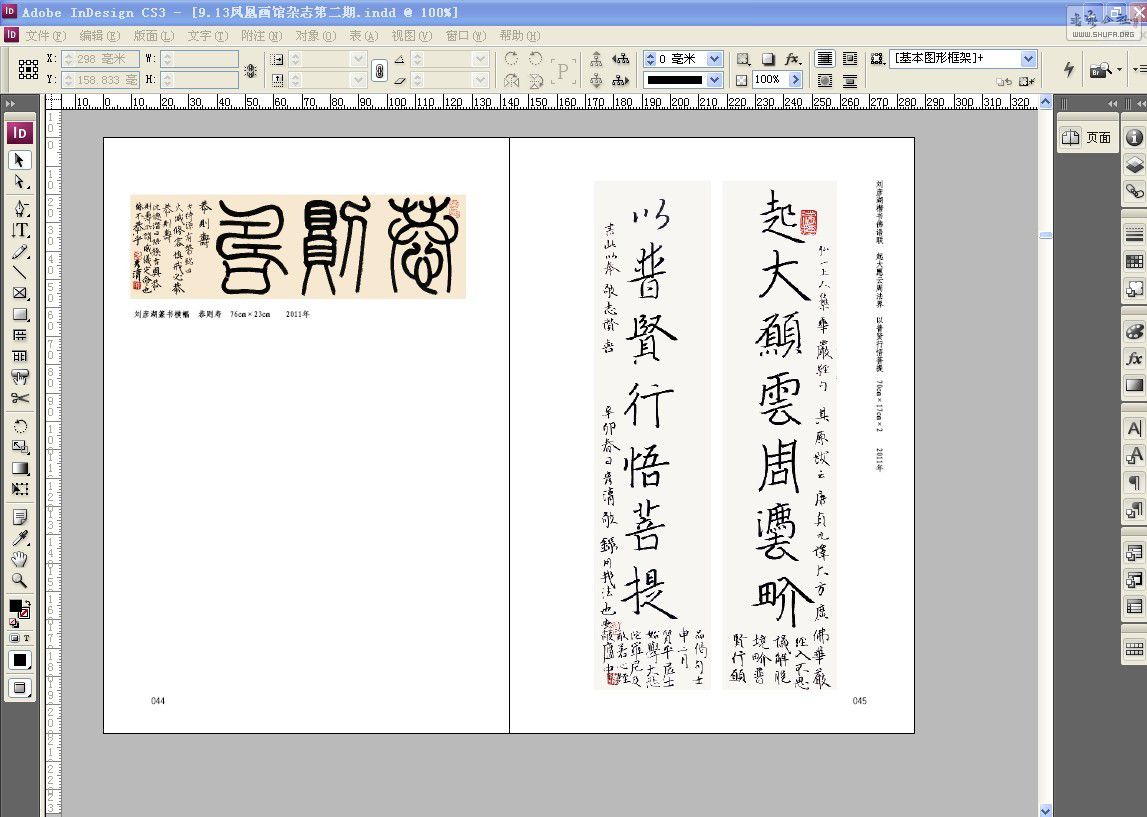Viewport: 1147px width, 817px height.
Task: Click the Flip Horizontal icon
Action: pyautogui.click(x=511, y=80)
